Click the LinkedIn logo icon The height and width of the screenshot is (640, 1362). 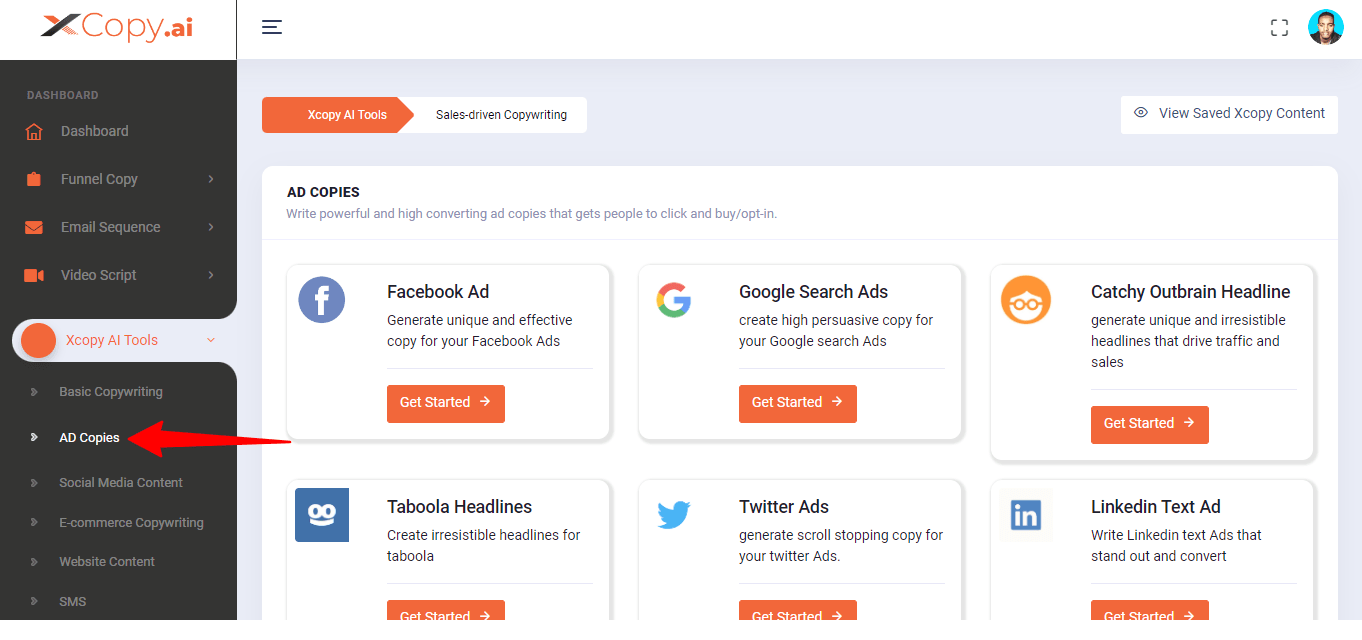click(x=1026, y=515)
